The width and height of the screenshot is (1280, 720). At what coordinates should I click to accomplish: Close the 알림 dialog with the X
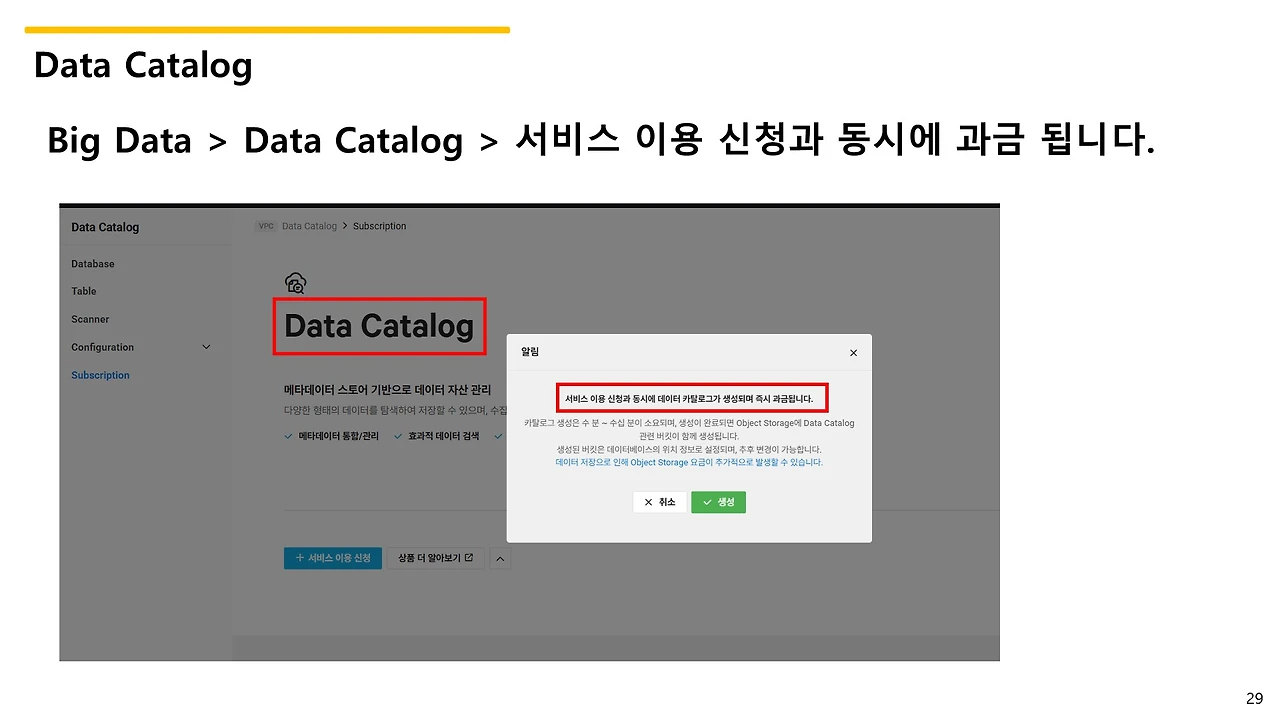point(853,352)
